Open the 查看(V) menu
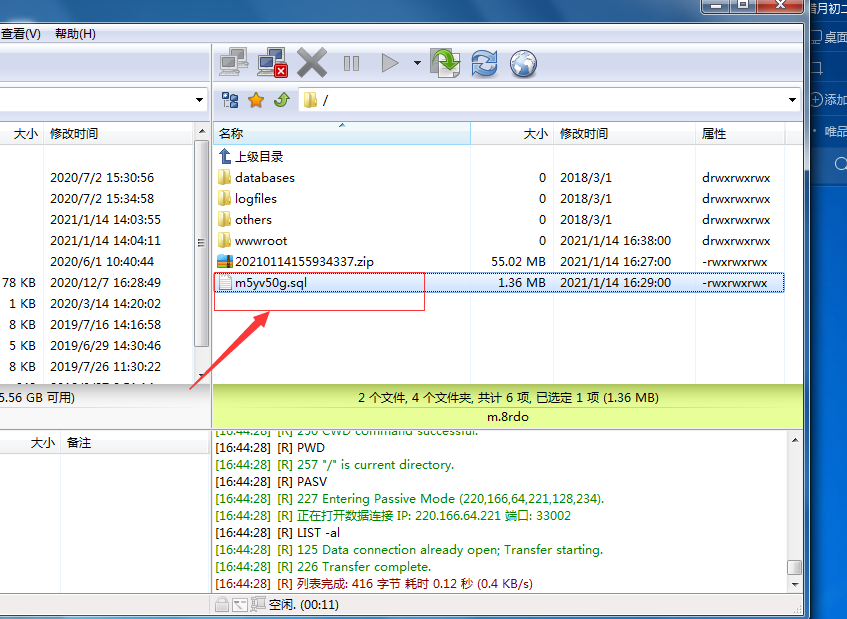 [x=21, y=34]
